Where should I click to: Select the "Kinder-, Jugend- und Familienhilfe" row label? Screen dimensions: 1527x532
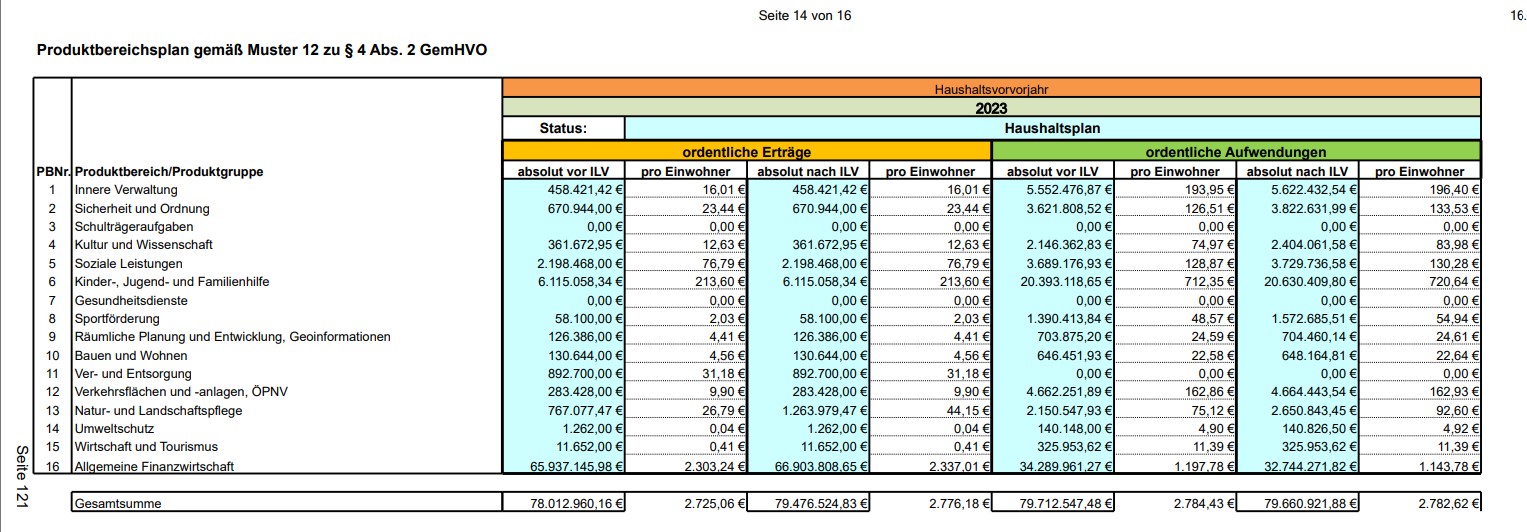pos(172,282)
